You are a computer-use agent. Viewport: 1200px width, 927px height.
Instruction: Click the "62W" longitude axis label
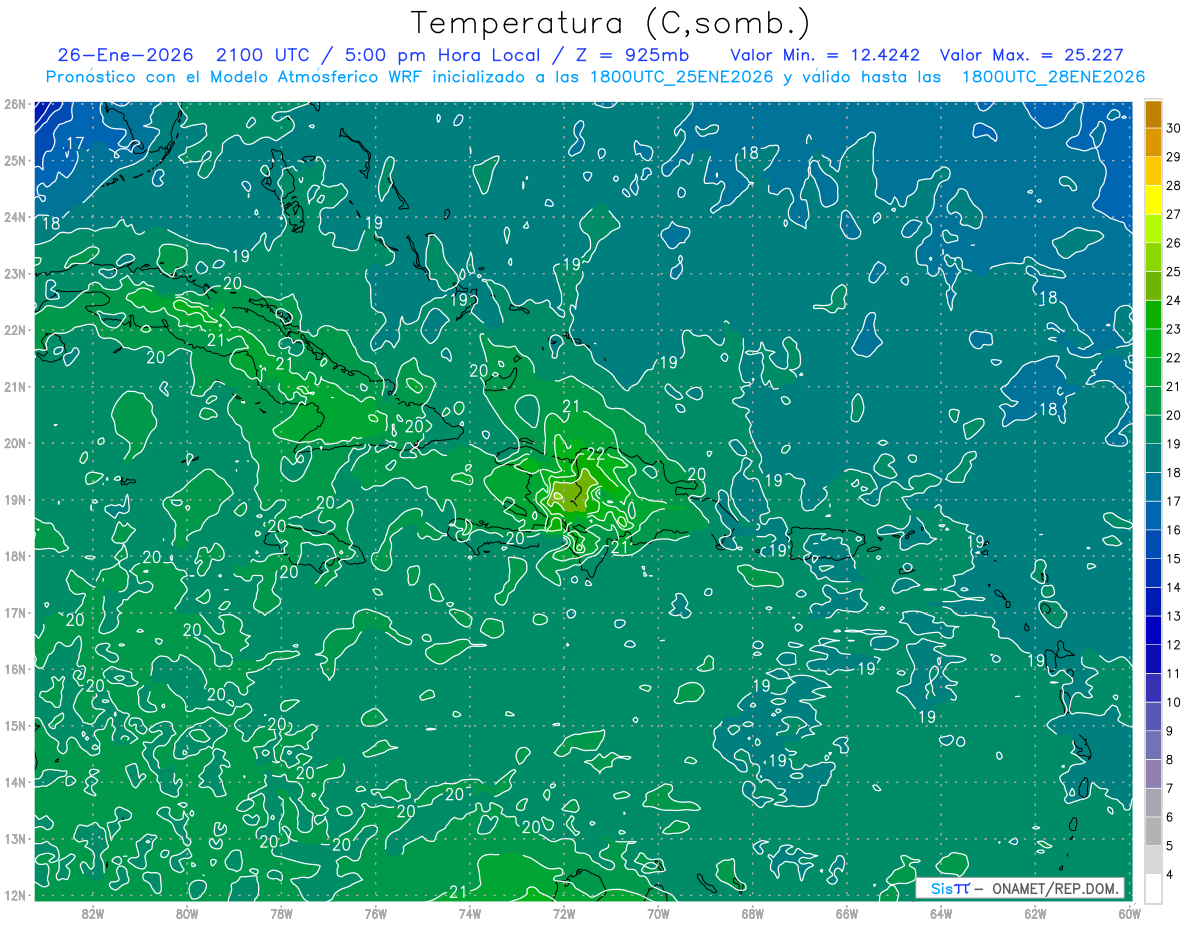pos(1035,912)
